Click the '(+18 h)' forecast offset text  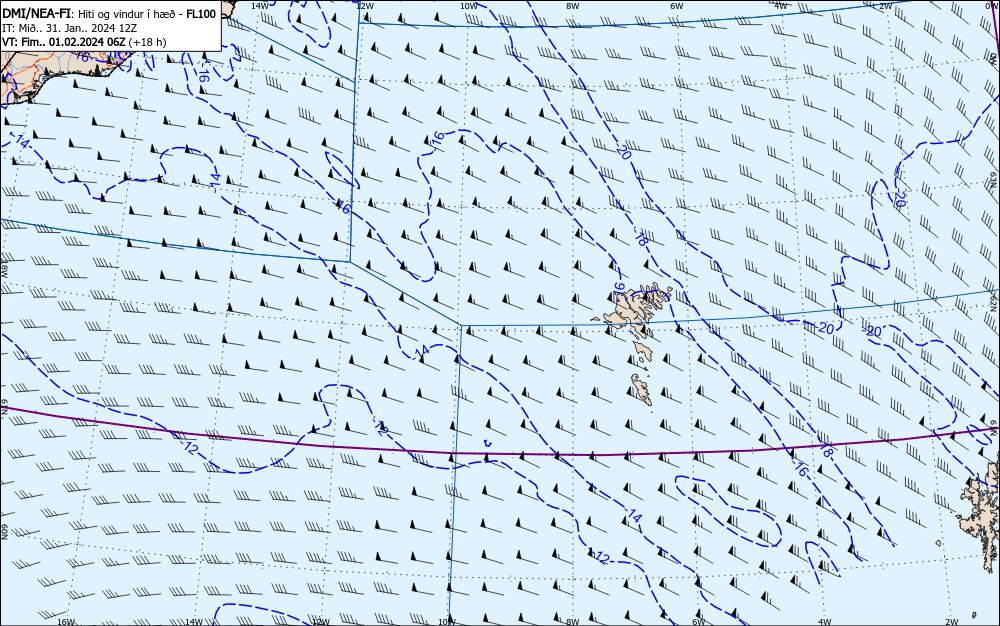tap(147, 42)
